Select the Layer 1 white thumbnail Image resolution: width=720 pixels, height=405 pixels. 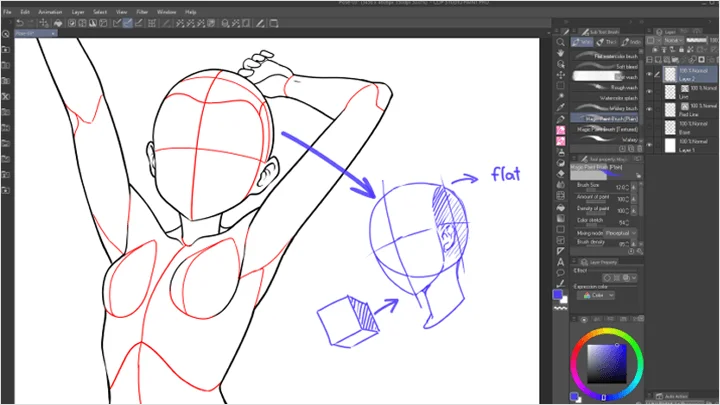pos(670,145)
